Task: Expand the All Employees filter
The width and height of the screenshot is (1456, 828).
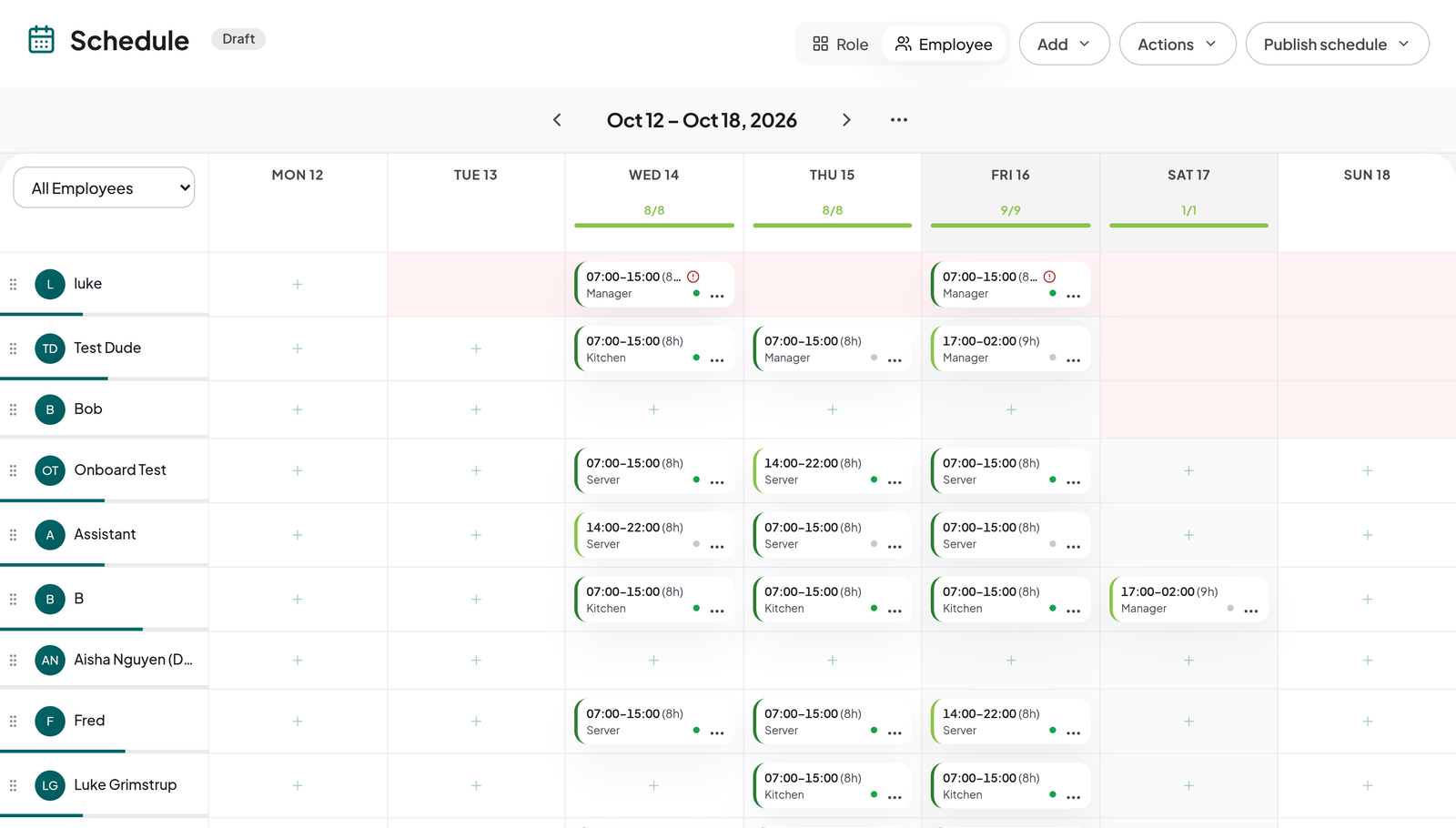Action: tap(104, 187)
